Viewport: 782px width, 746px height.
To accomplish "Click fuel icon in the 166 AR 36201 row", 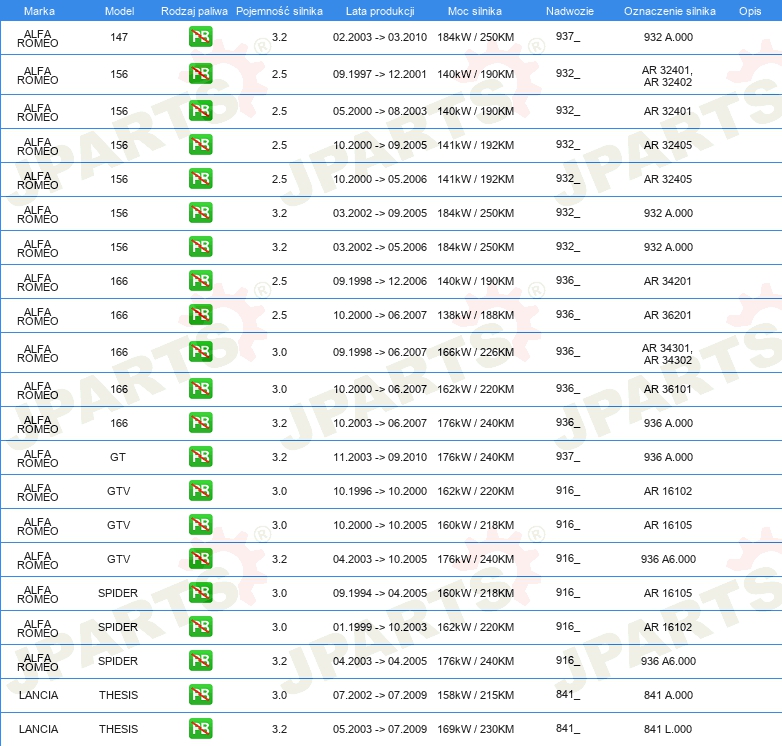I will pos(200,315).
